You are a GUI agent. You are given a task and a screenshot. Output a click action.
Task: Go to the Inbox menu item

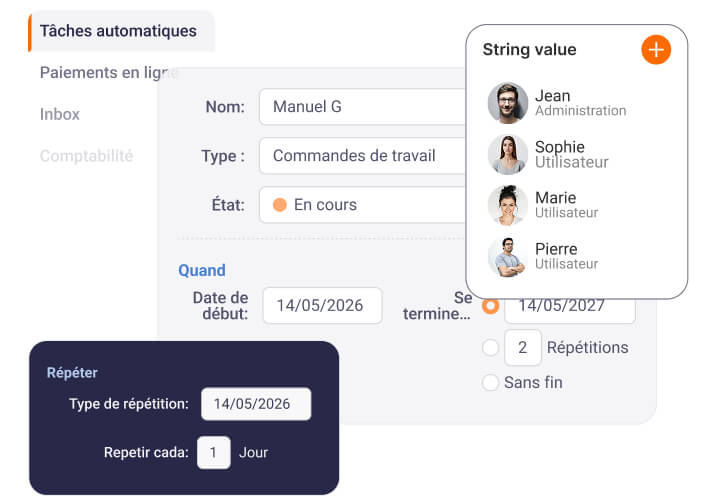tap(60, 114)
